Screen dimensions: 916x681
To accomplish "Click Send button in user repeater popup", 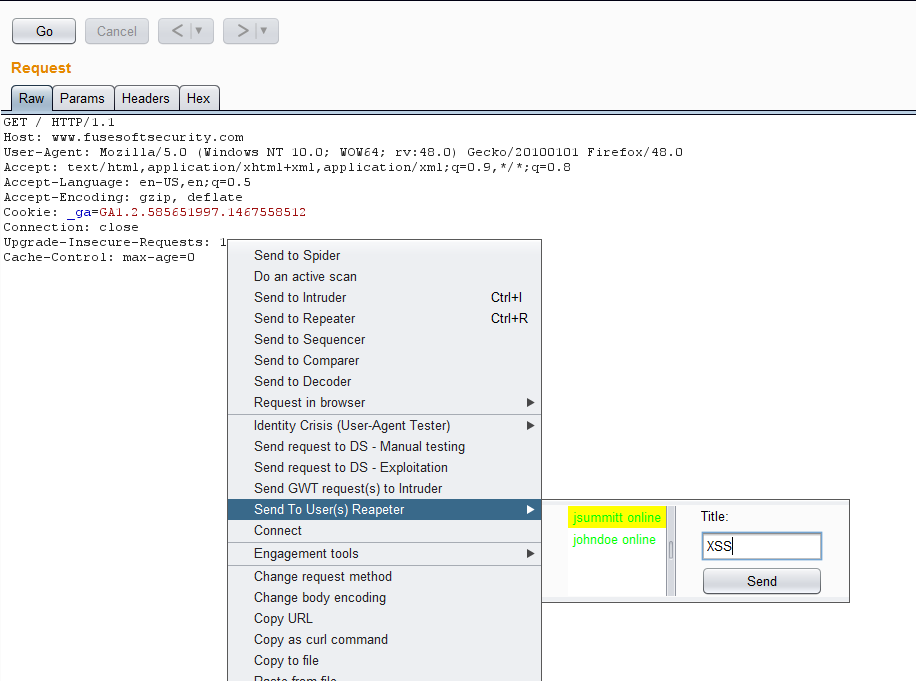I will (762, 581).
